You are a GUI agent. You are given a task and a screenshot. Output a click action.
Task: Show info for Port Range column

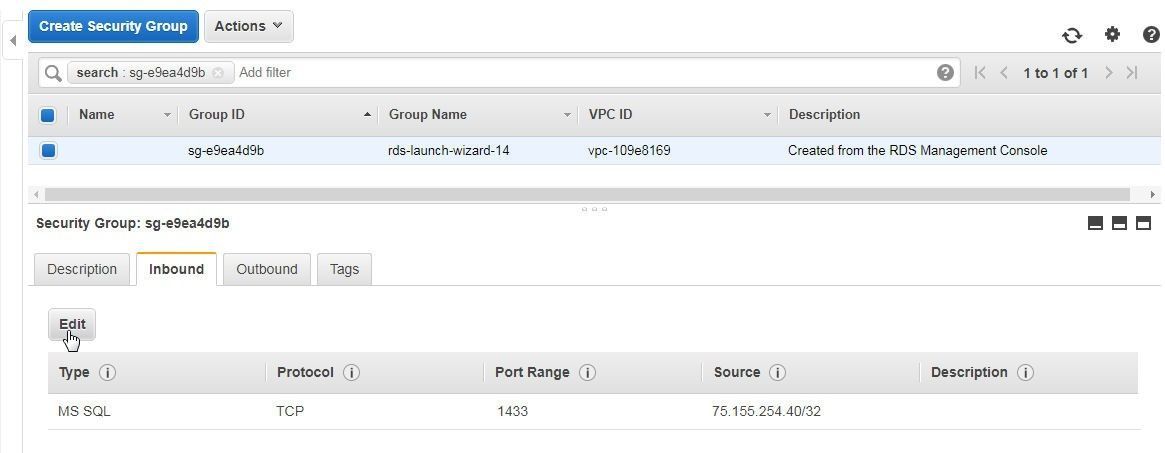click(x=587, y=373)
